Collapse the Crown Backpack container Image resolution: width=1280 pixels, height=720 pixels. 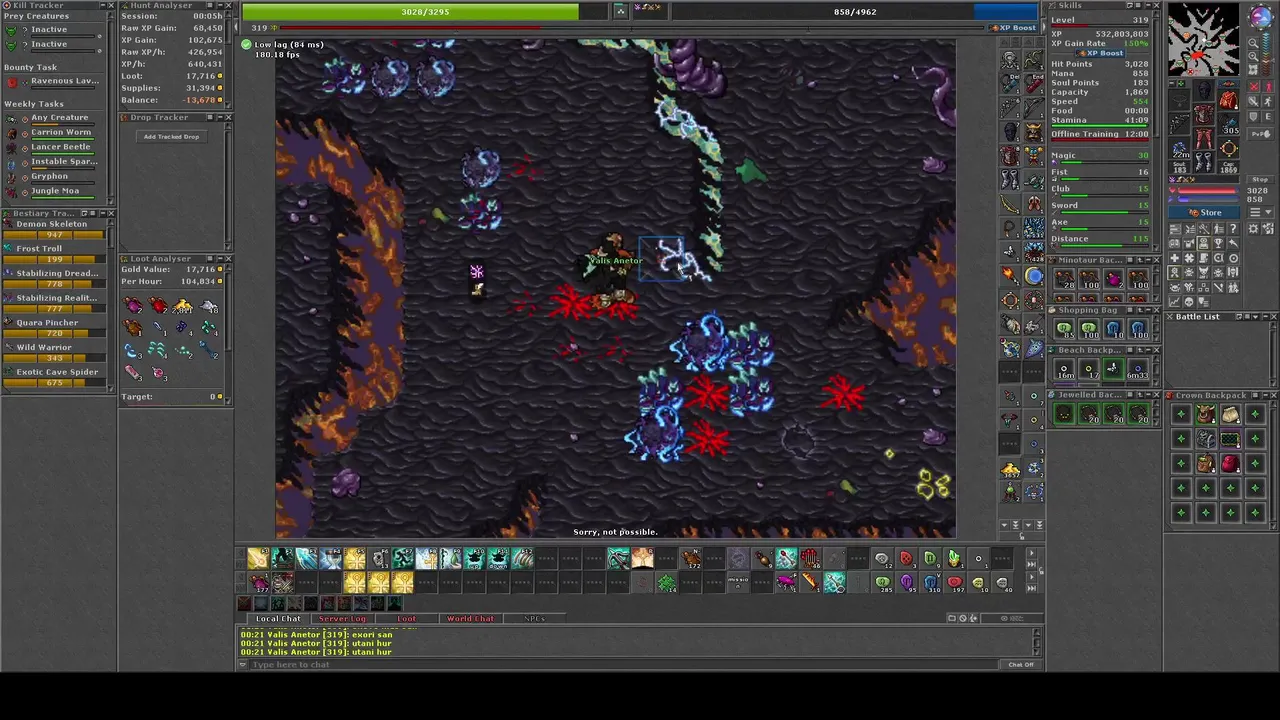(1263, 395)
